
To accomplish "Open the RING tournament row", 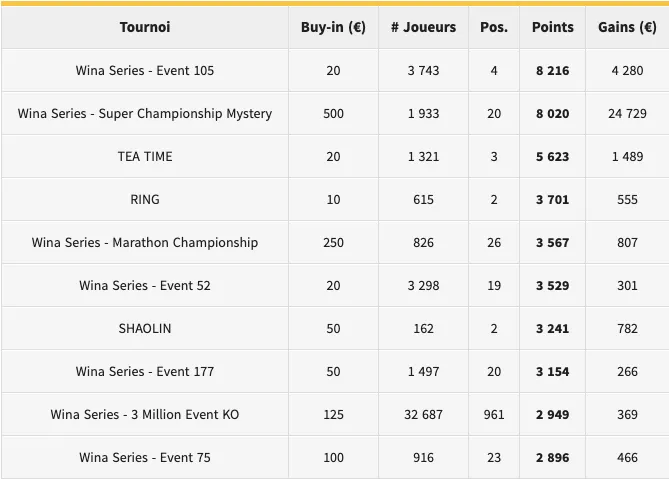I will [145, 200].
